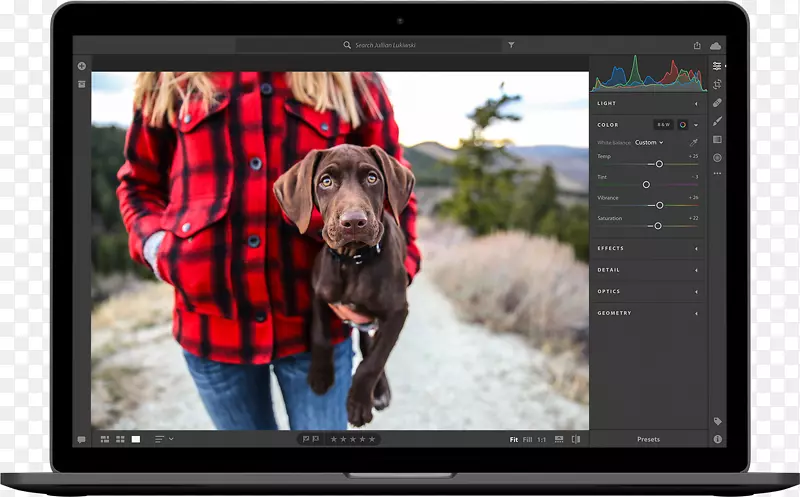800x497 pixels.
Task: Select the Linear Gradient tool
Action: click(717, 139)
